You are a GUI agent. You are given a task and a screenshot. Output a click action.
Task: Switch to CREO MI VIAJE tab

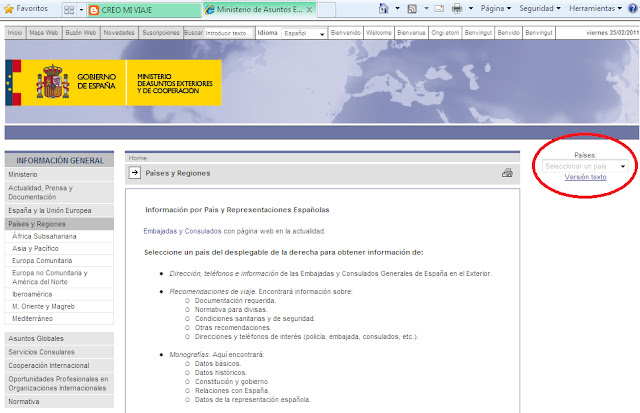[x=144, y=10]
